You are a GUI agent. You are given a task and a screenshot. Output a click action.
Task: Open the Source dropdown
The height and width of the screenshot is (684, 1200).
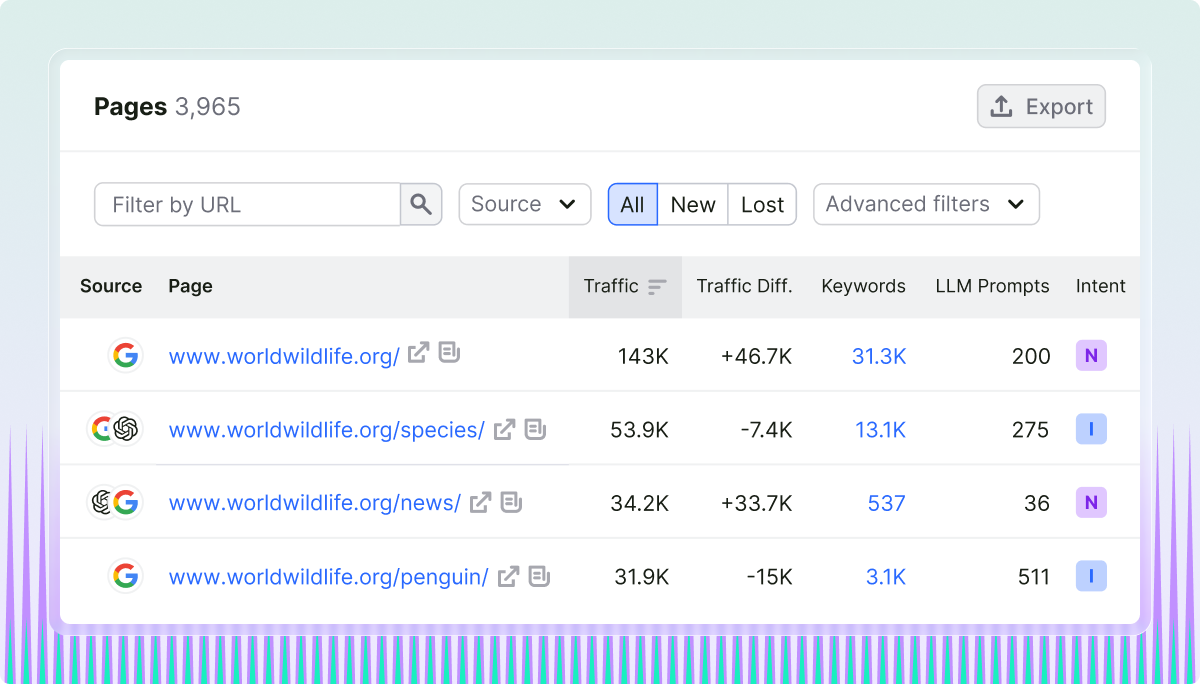(x=525, y=204)
